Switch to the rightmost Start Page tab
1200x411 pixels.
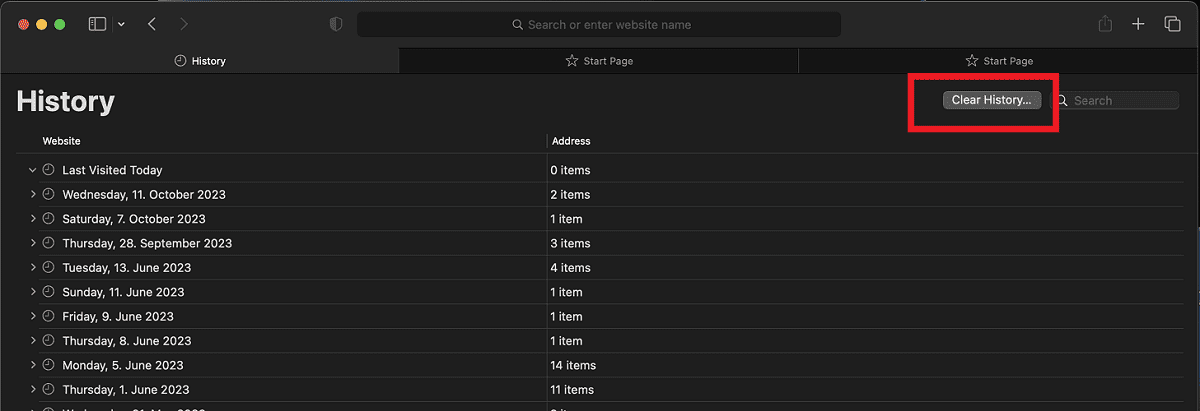click(998, 61)
